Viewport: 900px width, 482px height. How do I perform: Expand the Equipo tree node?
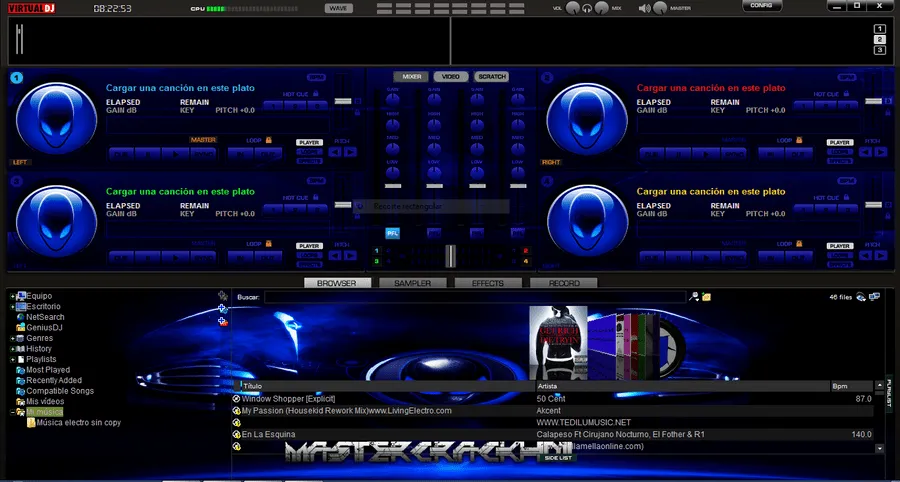tap(13, 297)
